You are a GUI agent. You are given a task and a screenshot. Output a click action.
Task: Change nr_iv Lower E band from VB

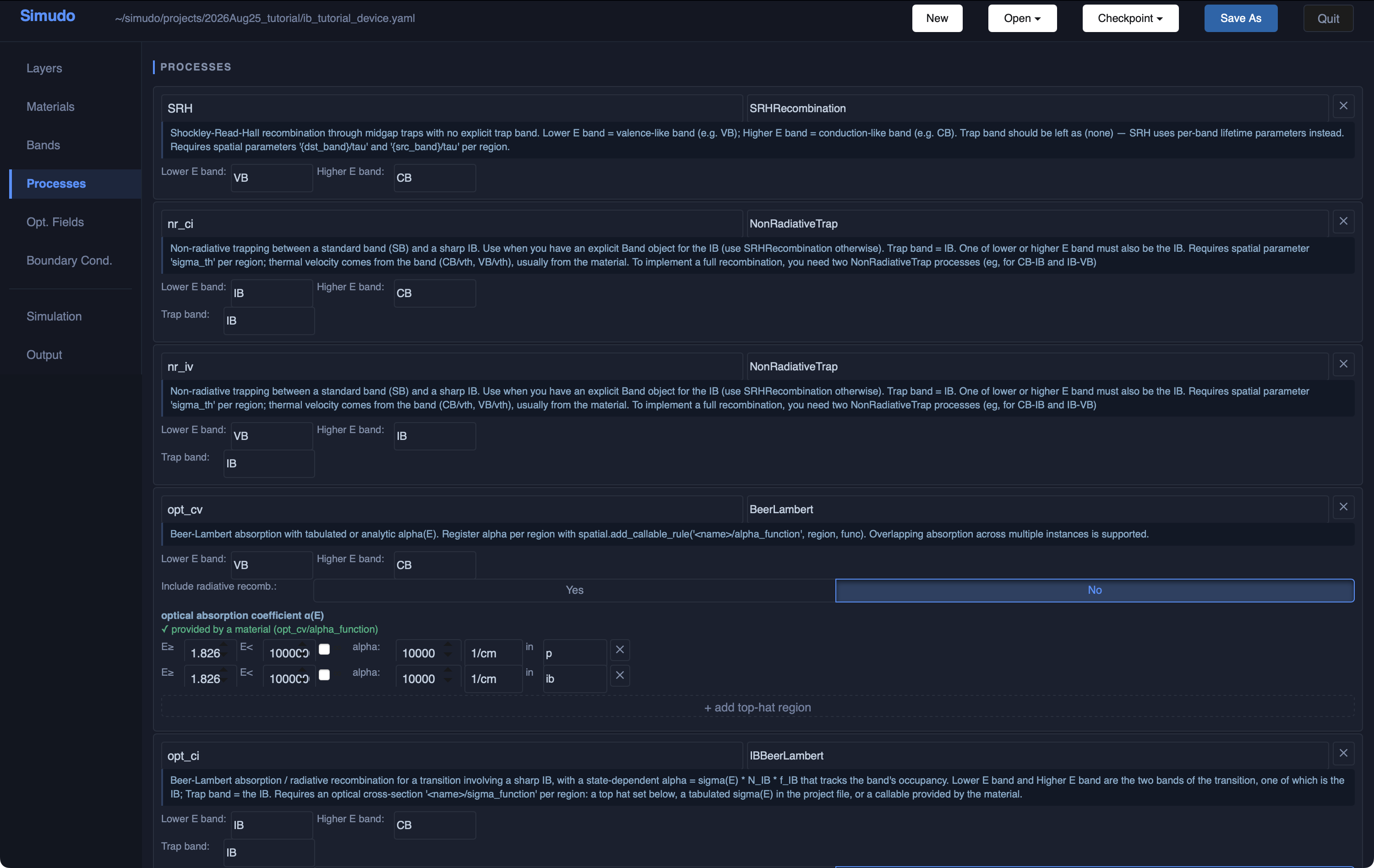click(x=271, y=436)
